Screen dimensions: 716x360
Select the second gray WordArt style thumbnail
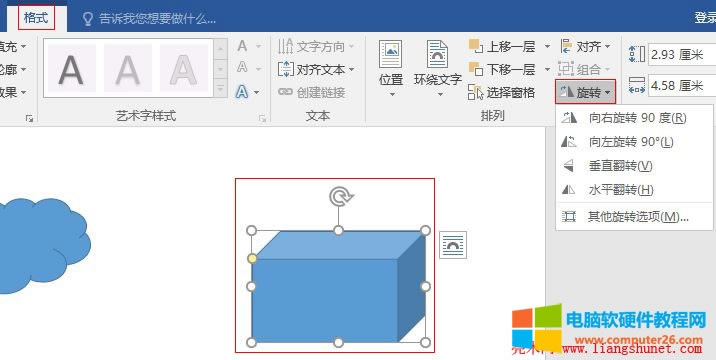pos(128,68)
